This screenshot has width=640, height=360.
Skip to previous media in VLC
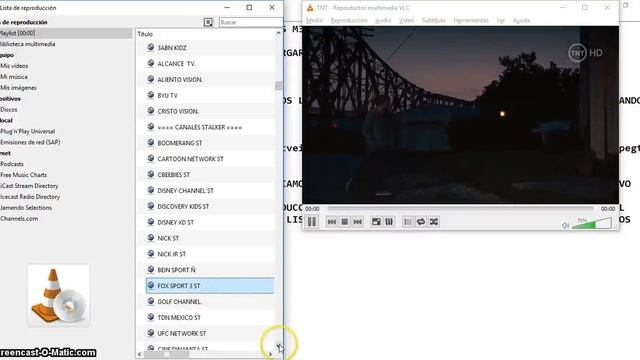click(x=332, y=222)
